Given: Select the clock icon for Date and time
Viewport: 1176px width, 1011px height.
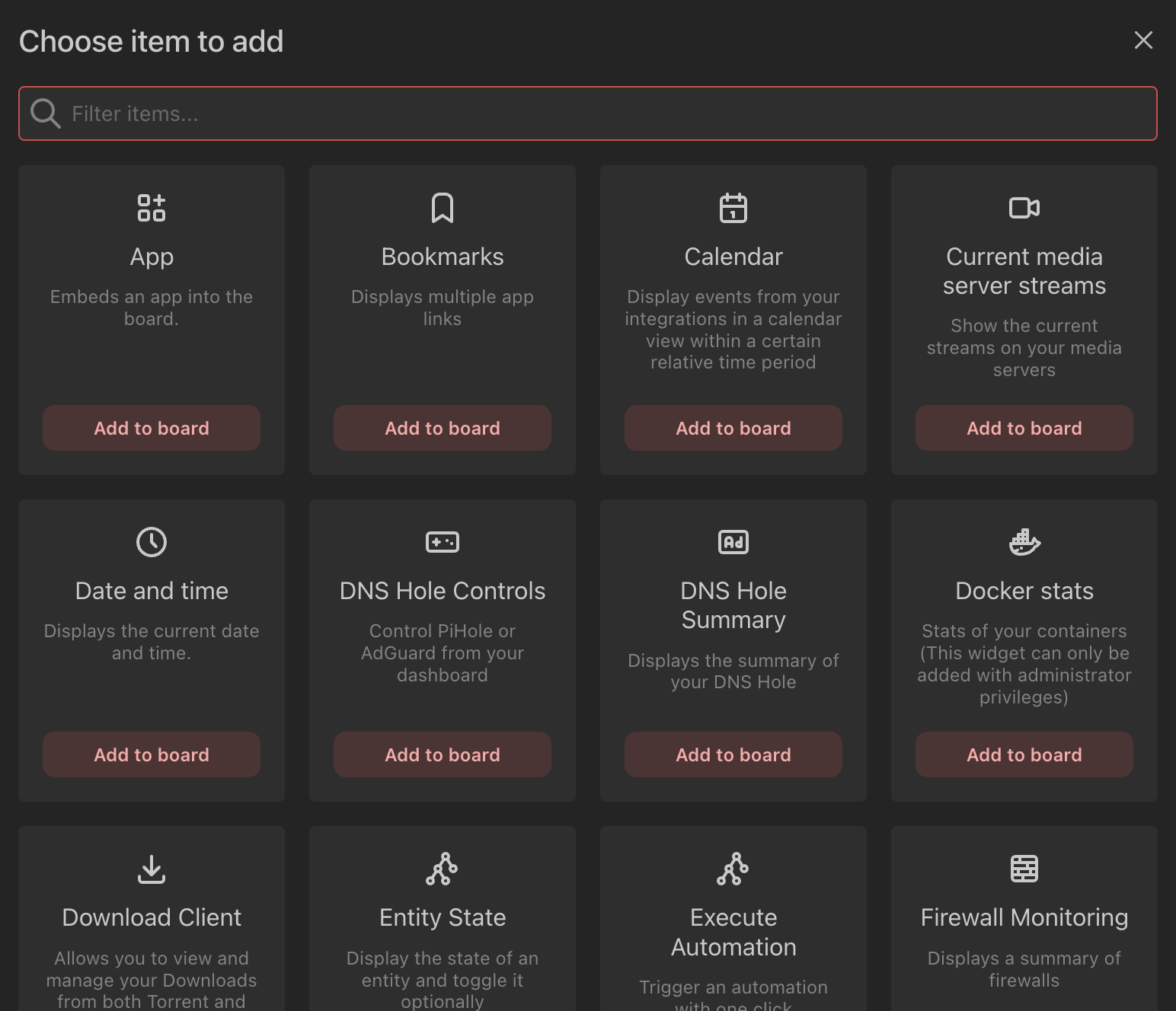Looking at the screenshot, I should point(151,541).
